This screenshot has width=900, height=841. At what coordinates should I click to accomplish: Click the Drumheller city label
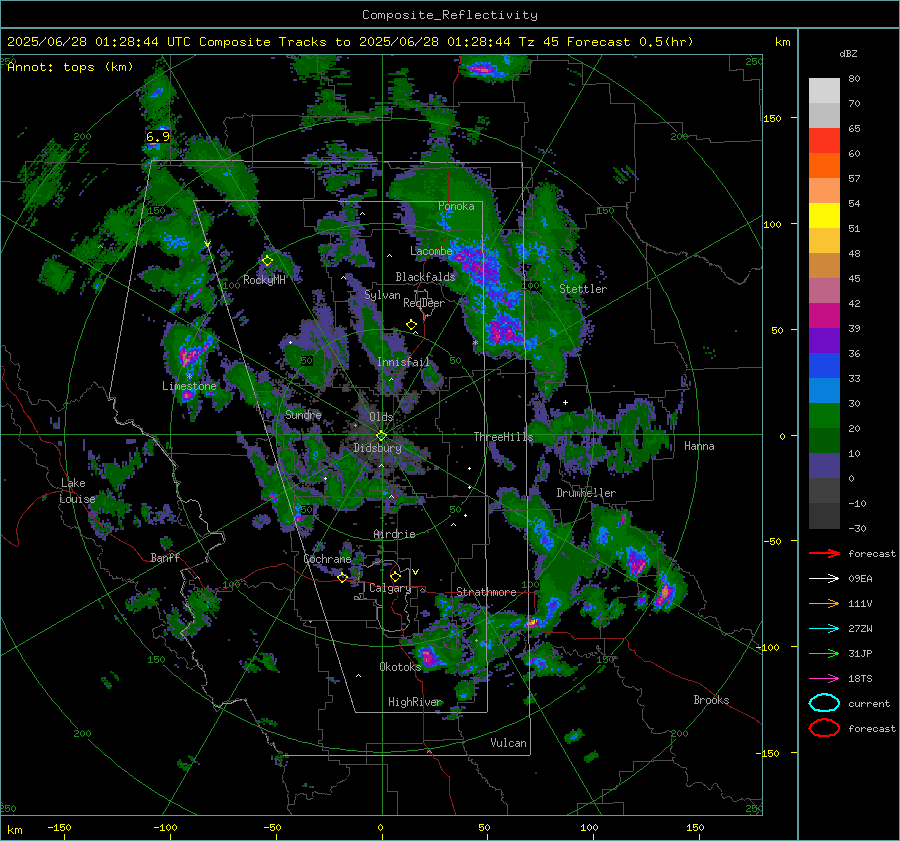[x=586, y=493]
